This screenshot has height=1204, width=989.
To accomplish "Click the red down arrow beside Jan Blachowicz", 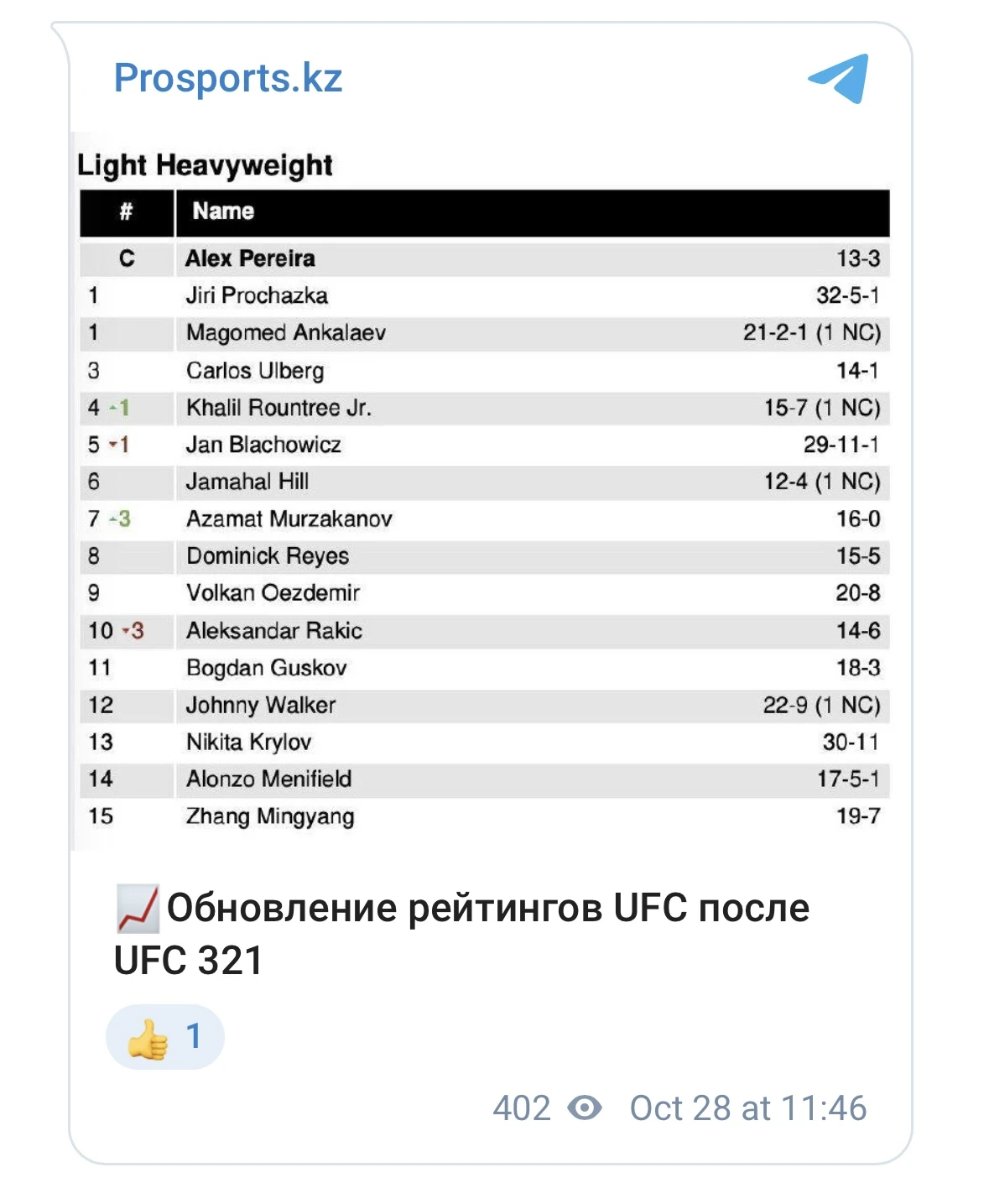I will click(x=113, y=445).
